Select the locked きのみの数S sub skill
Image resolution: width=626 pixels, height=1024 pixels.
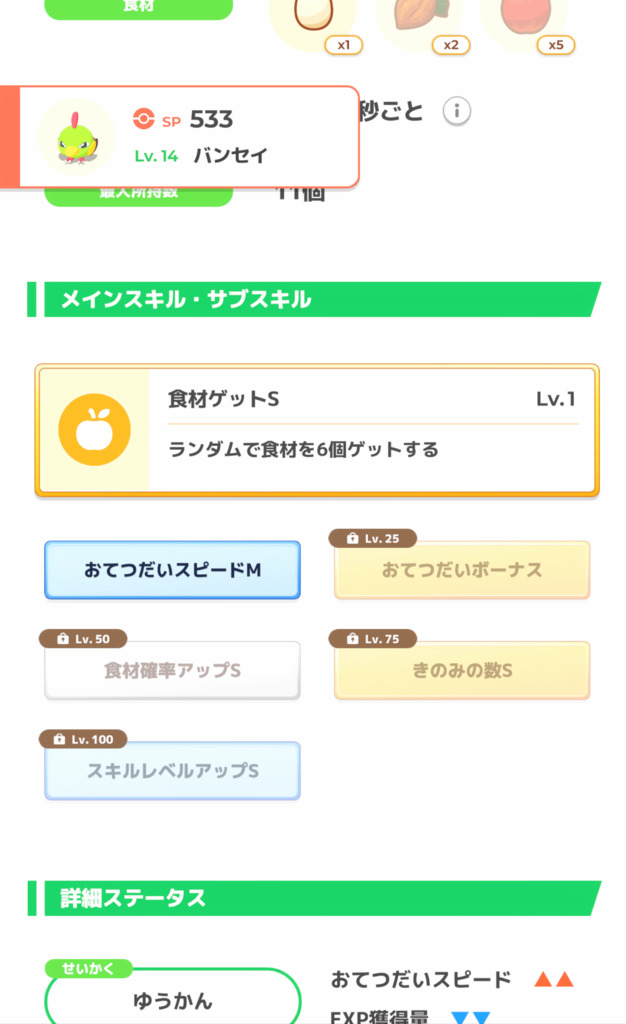tap(462, 671)
